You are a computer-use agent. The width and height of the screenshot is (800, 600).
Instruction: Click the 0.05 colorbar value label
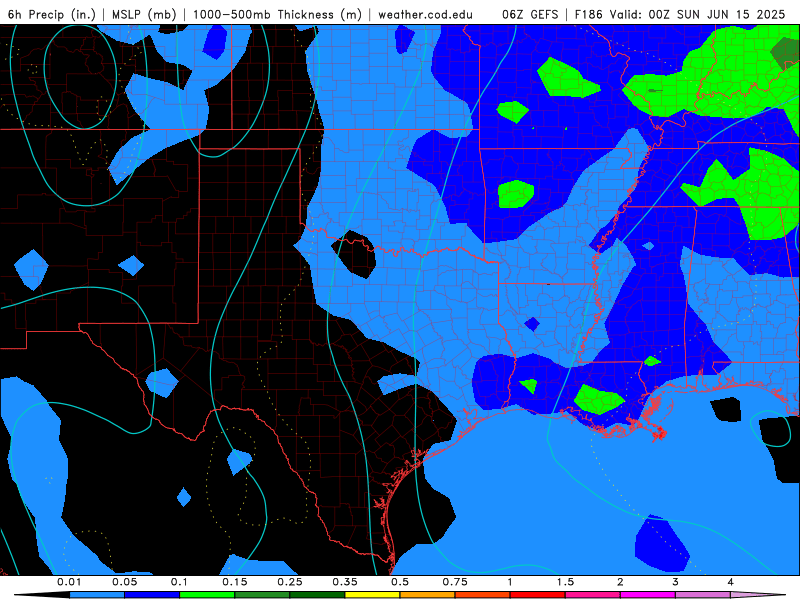pyautogui.click(x=124, y=582)
